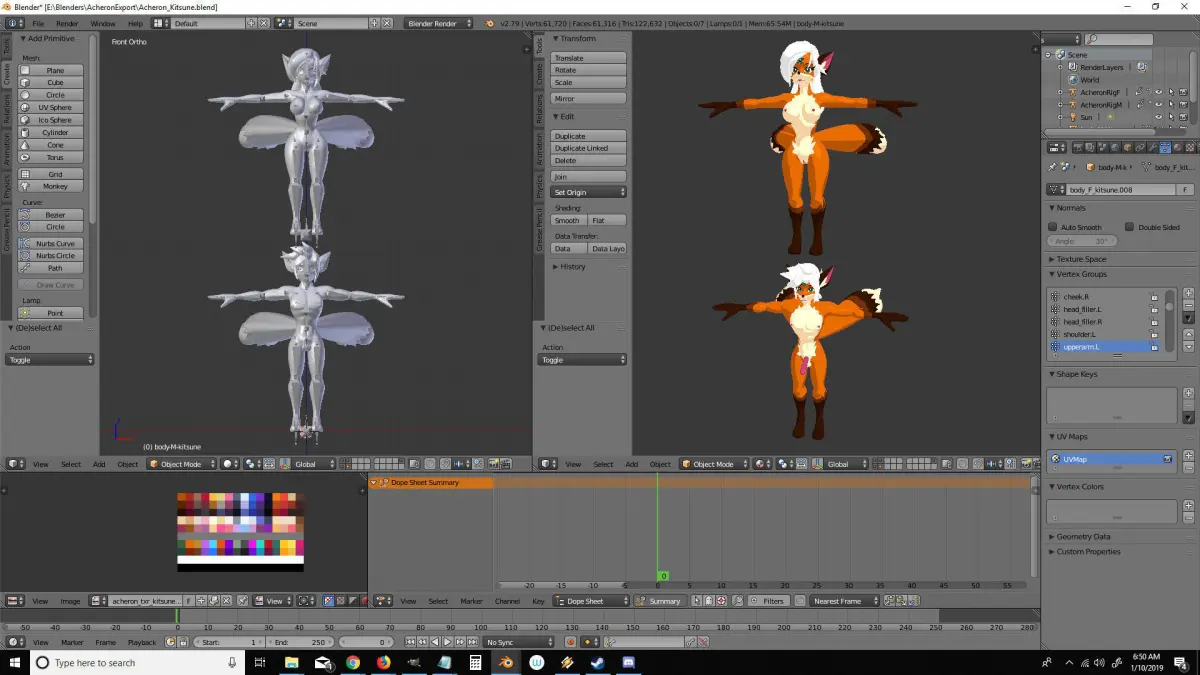Open Blender from the Windows taskbar
This screenshot has width=1200, height=675.
(506, 662)
